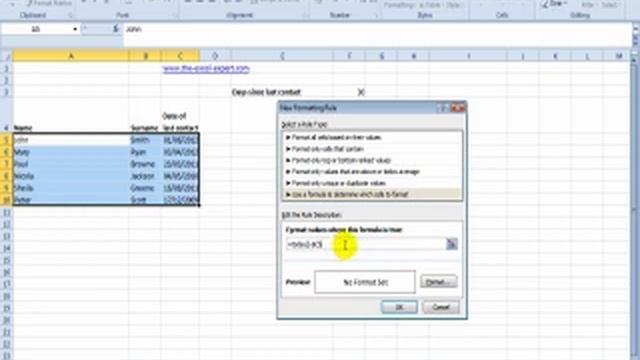Click the Editing group label in ribbon
The height and width of the screenshot is (360, 640).
[x=580, y=15]
